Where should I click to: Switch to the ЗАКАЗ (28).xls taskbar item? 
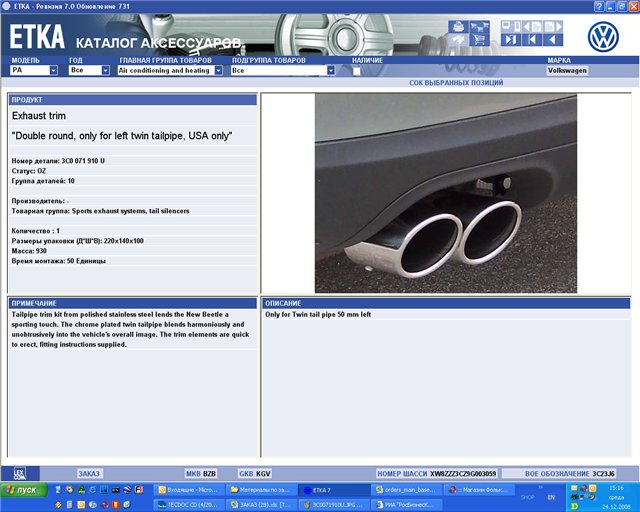point(260,505)
